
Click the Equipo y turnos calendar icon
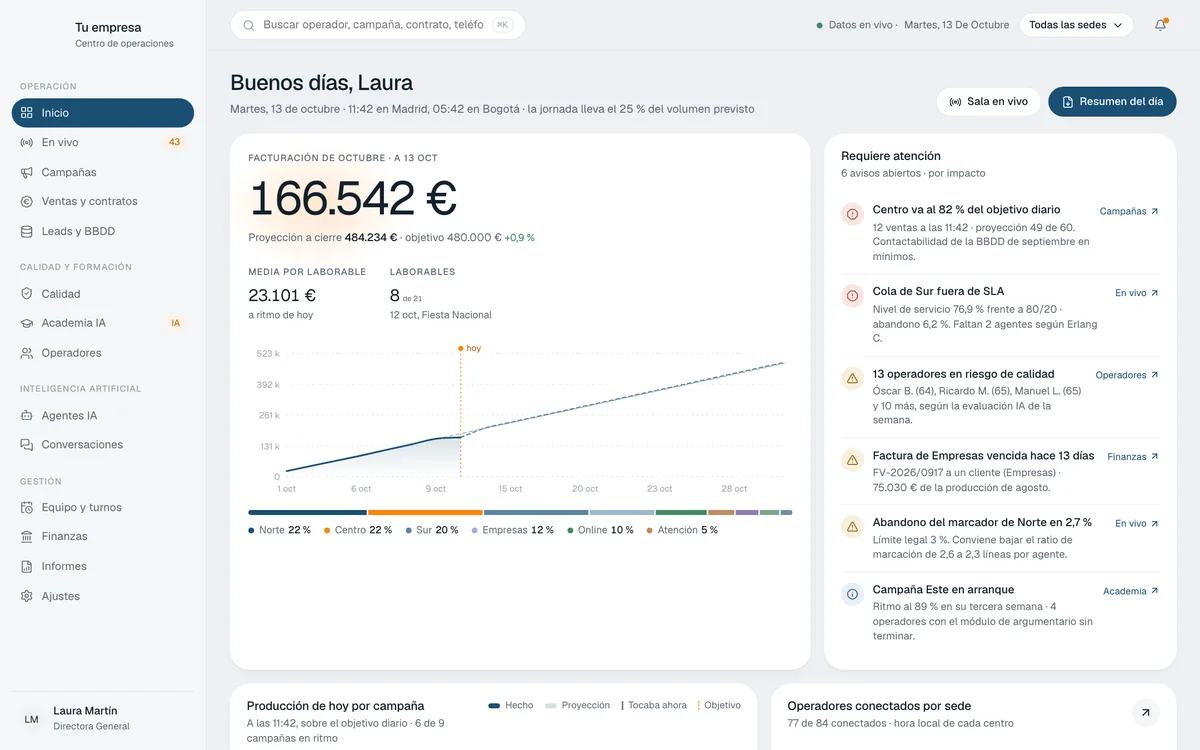pos(27,507)
